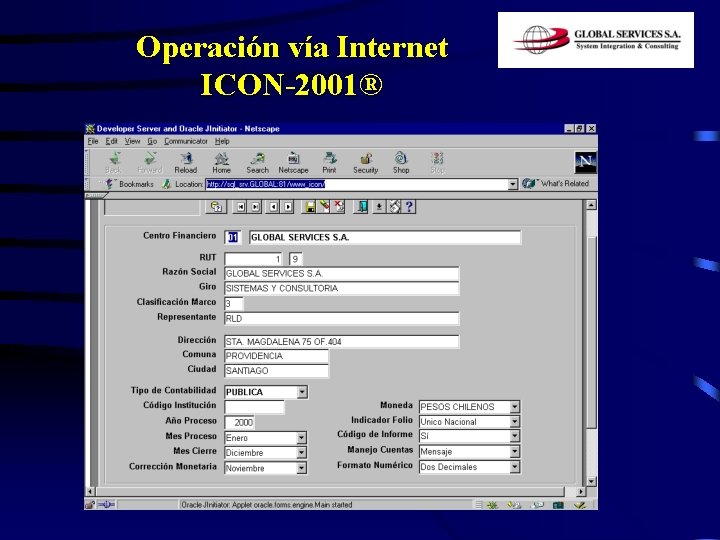Viewport: 720px width, 540px height.
Task: Click the icon left of help button
Action: [394, 207]
